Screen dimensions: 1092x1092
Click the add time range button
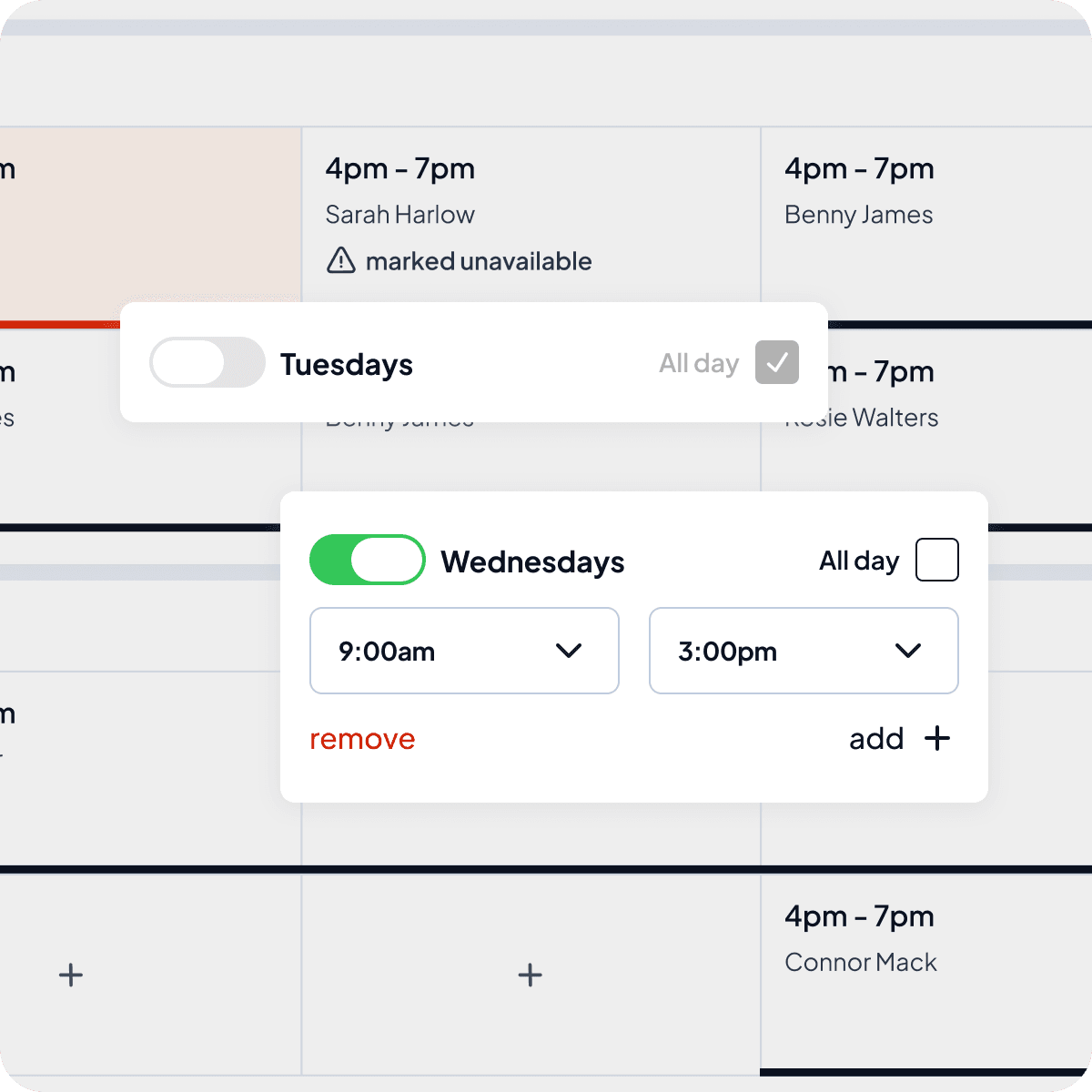(900, 738)
